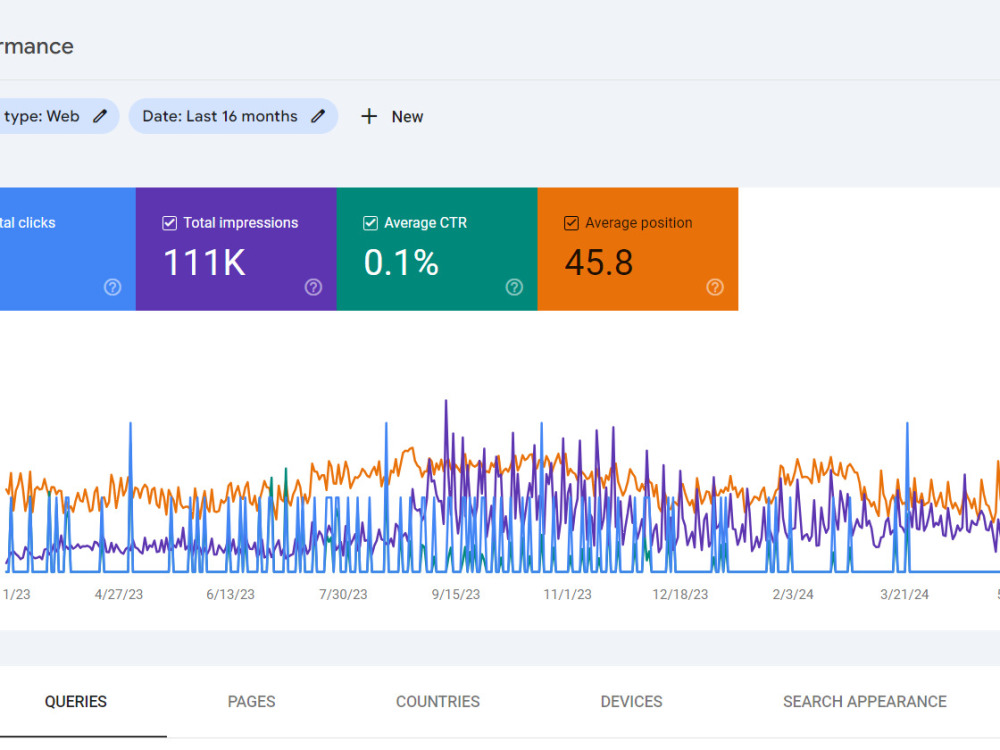This screenshot has height=750, width=1000.
Task: Open help icon on Average position card
Action: 715,287
